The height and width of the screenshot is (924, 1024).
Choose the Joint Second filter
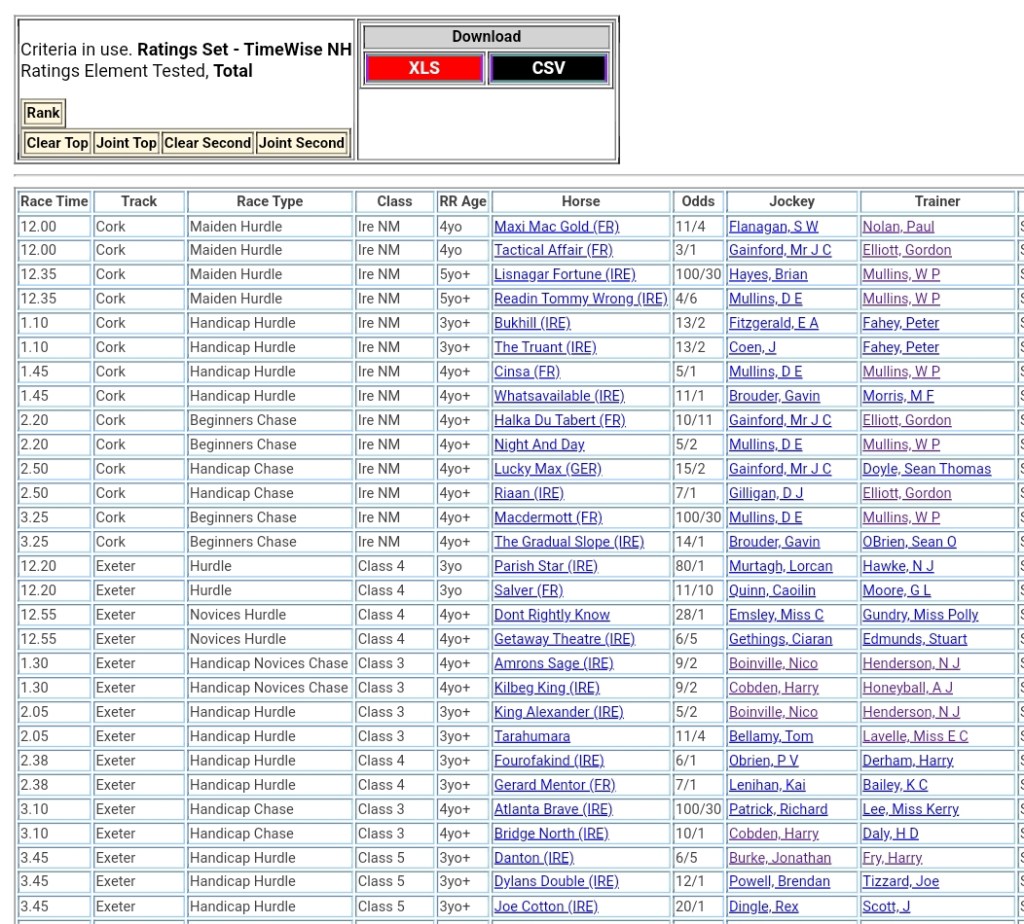(x=301, y=143)
